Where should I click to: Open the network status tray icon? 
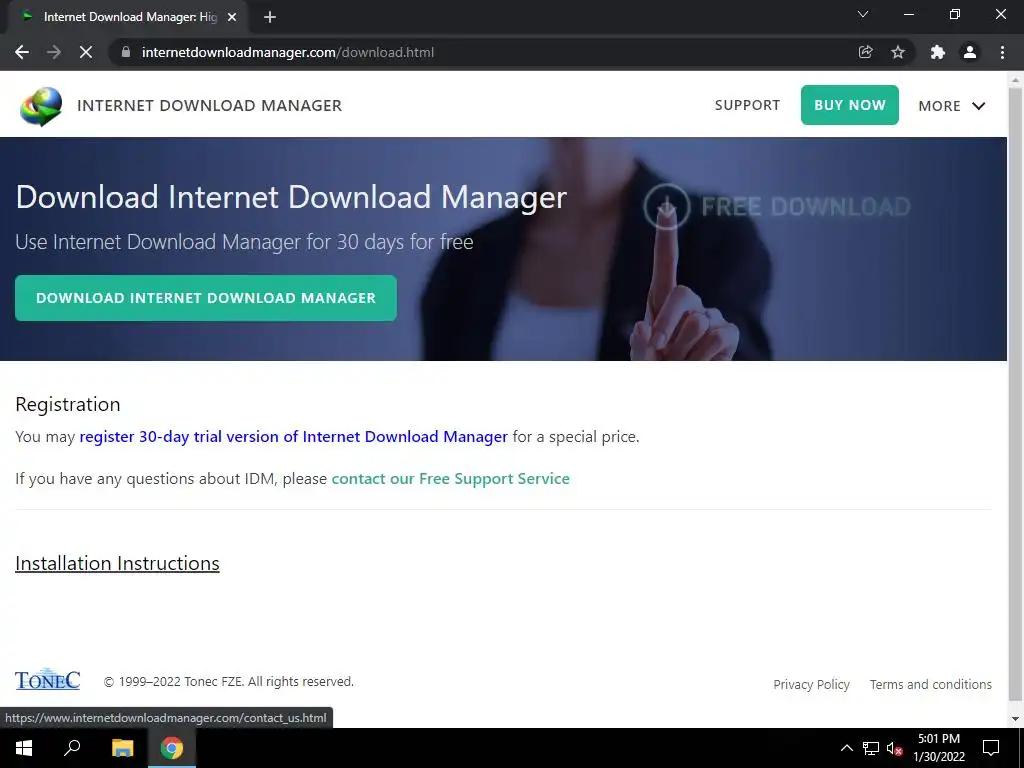tap(871, 748)
